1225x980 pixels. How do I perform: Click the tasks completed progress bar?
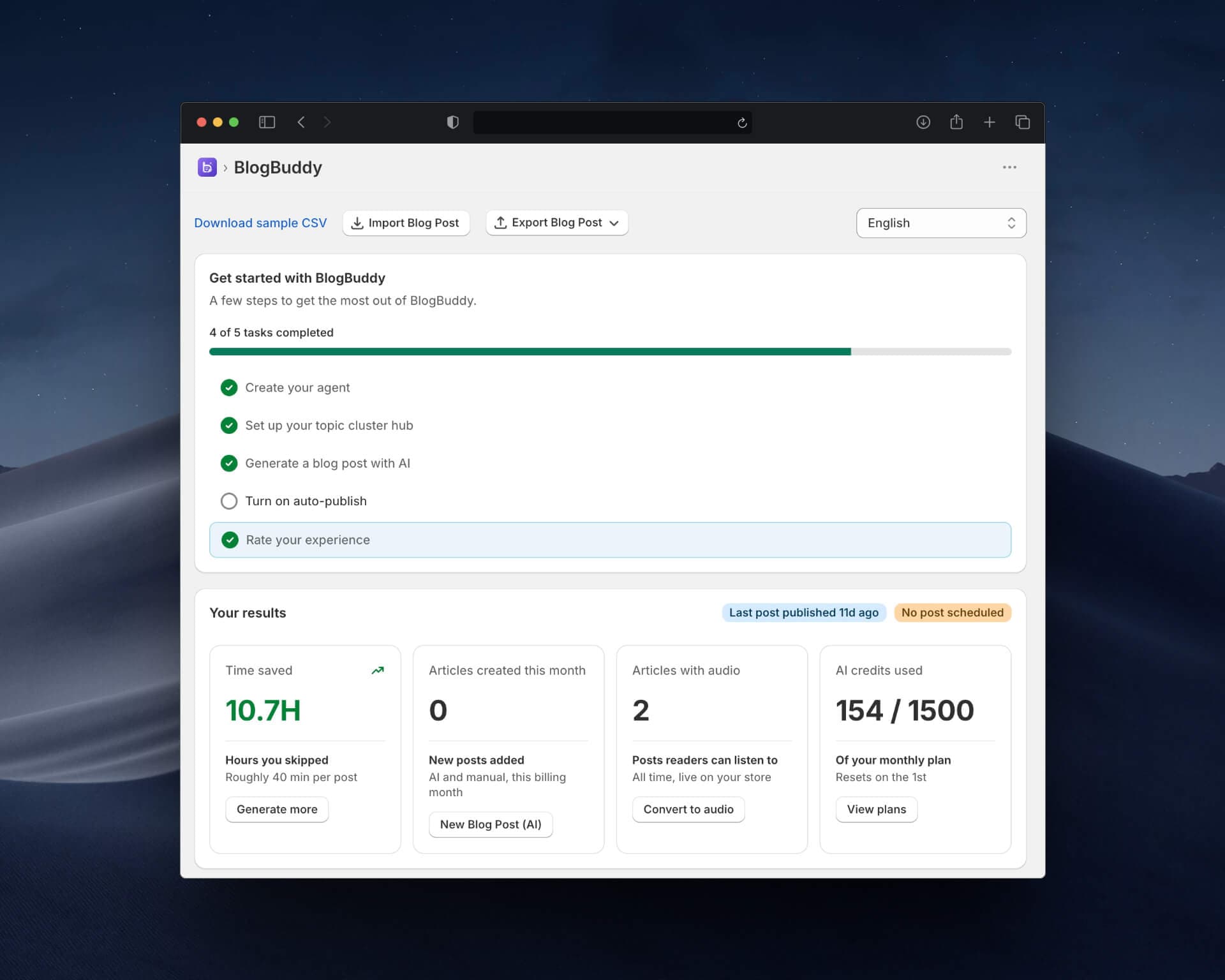[610, 352]
